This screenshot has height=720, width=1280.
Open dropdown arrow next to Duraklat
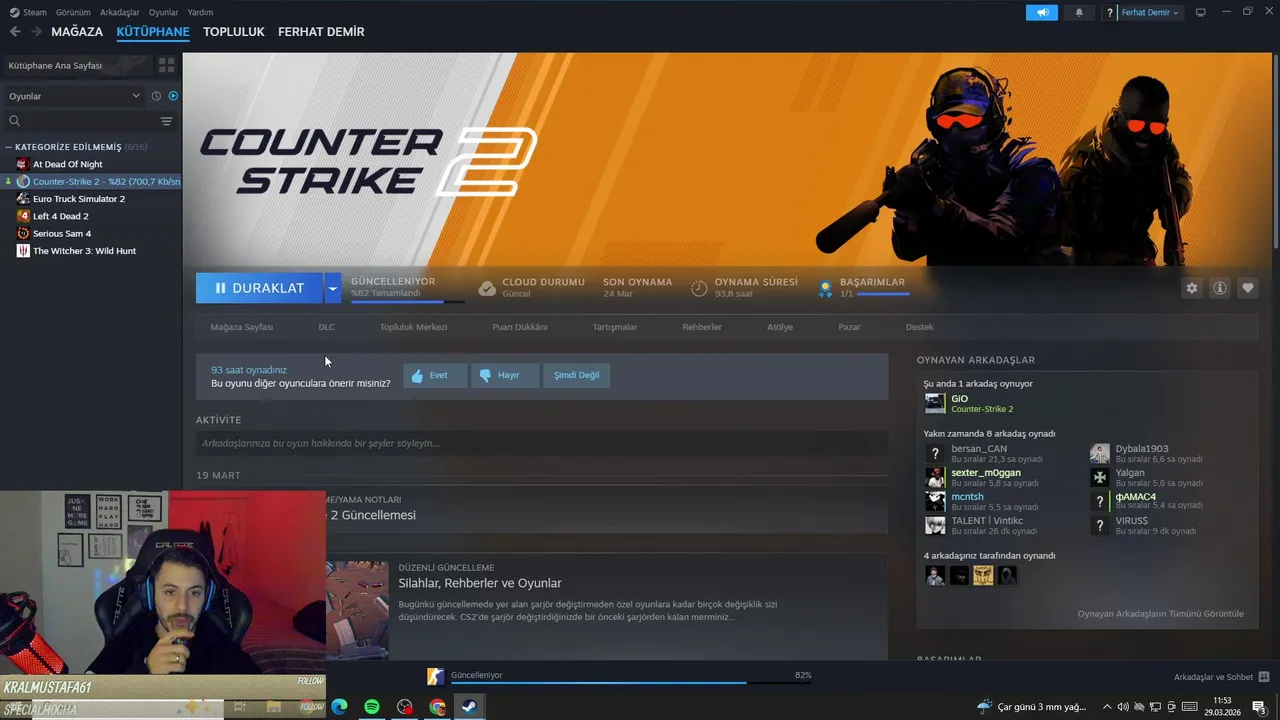(x=332, y=288)
